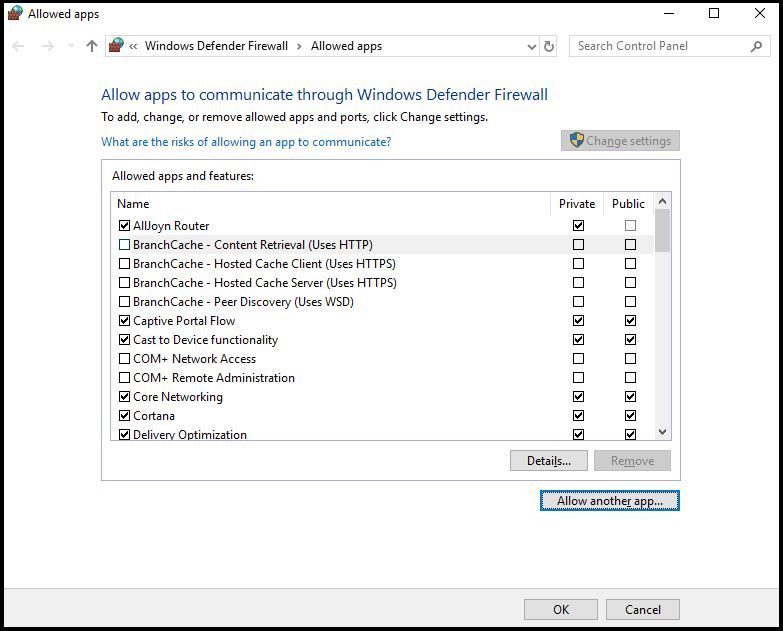Image resolution: width=783 pixels, height=631 pixels.
Task: Click the search magnifier icon
Action: (756, 46)
